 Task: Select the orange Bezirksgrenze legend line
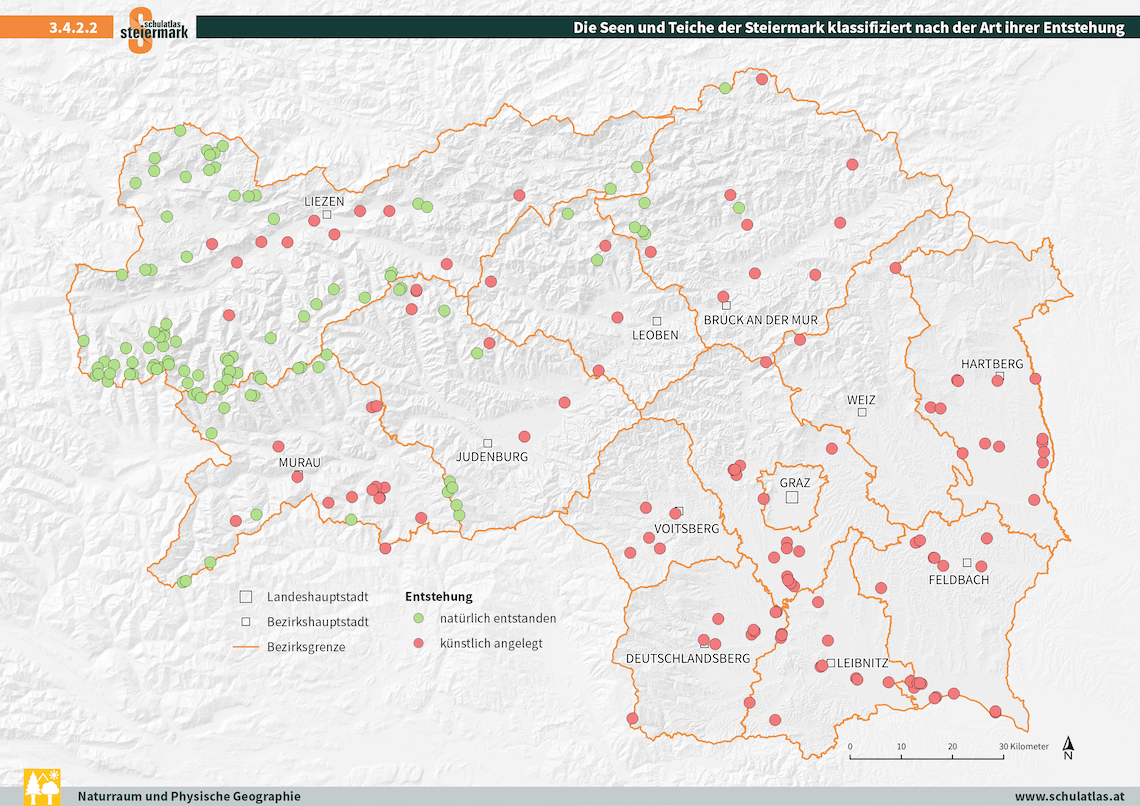[245, 647]
